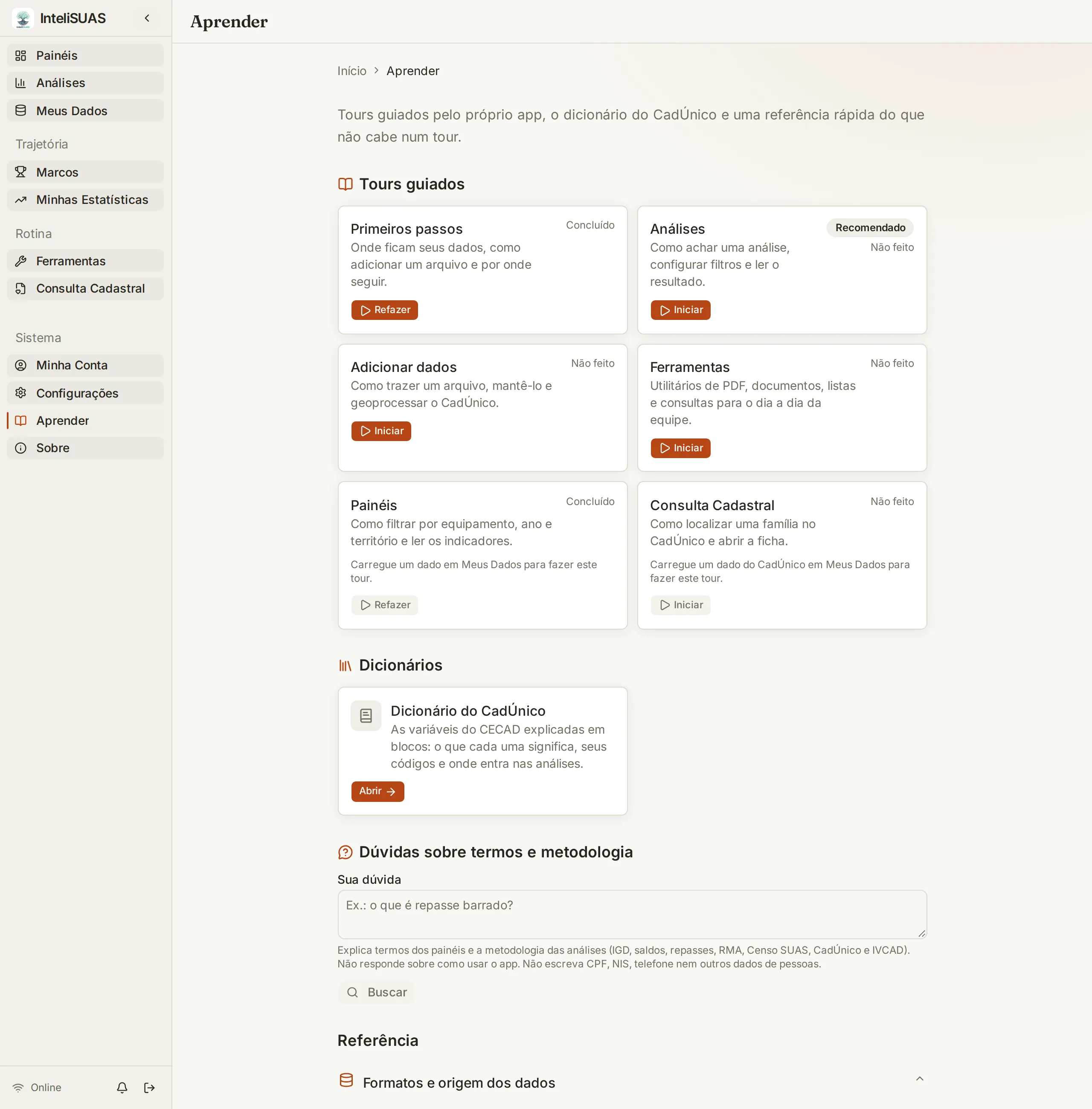This screenshot has width=1092, height=1109.
Task: Focus the Sua dúvida text field
Action: point(632,914)
